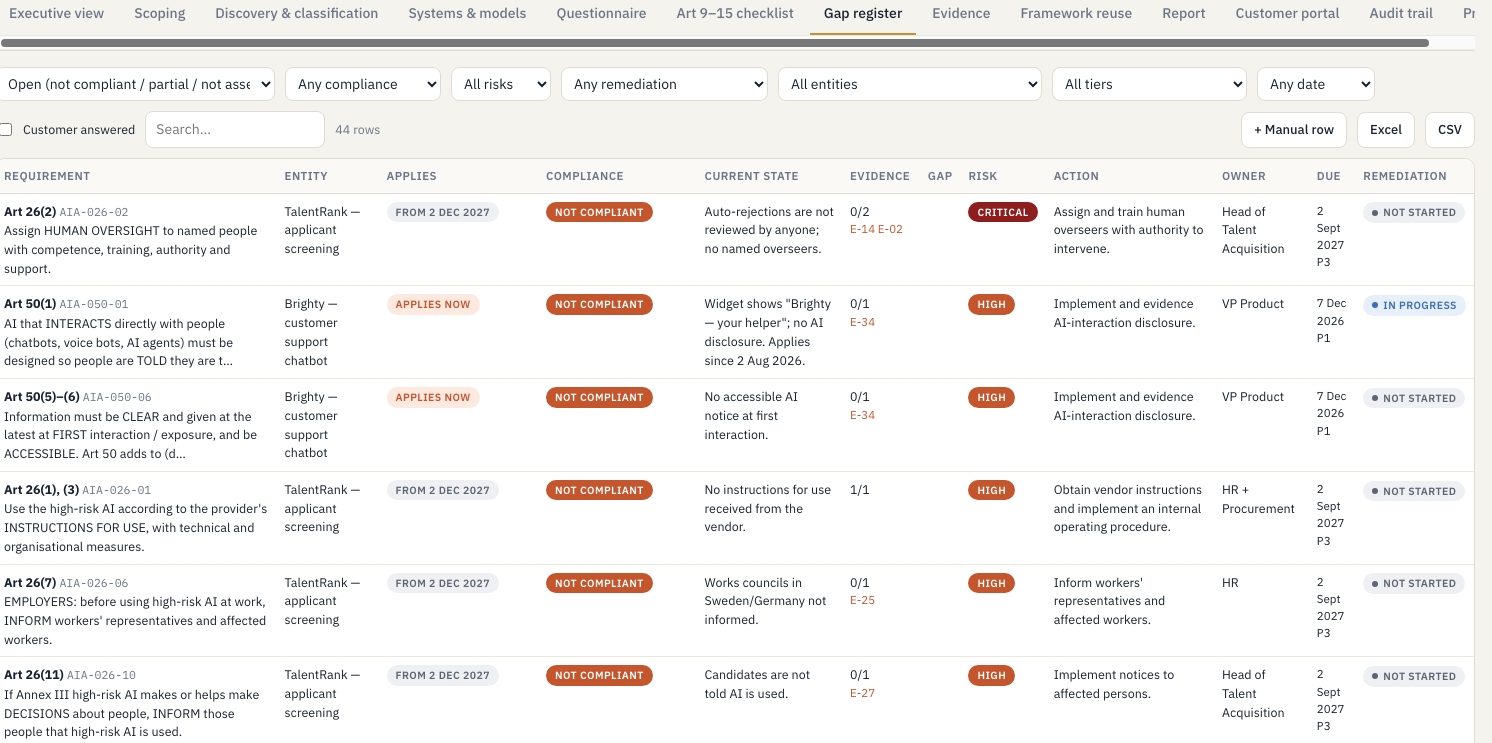Image resolution: width=1492 pixels, height=743 pixels.
Task: Click the Critical risk badge
Action: (x=1003, y=212)
